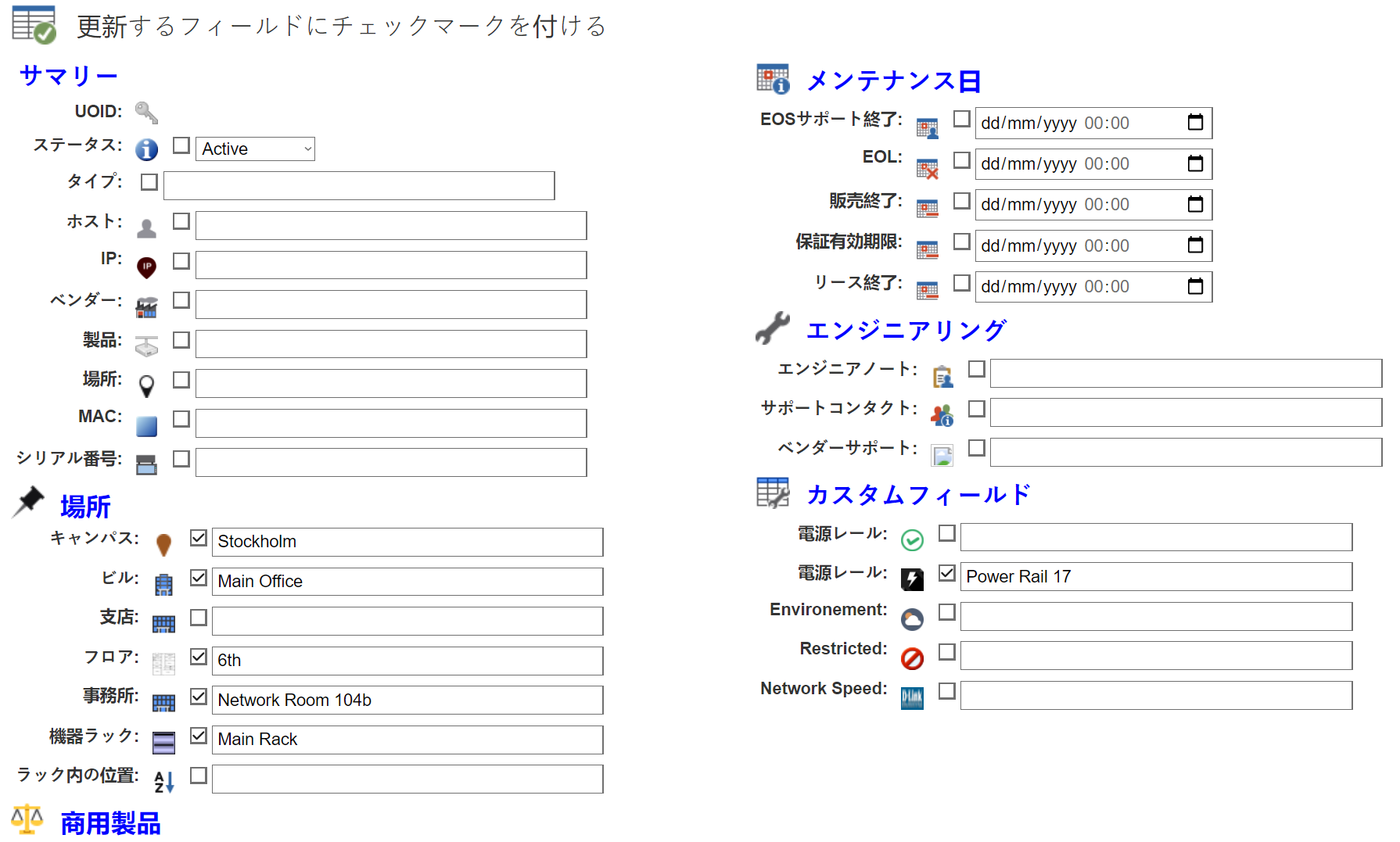Image resolution: width=1400 pixels, height=842 pixels.
Task: Uncheck the キャンパス Stockholm checkbox
Action: click(199, 538)
